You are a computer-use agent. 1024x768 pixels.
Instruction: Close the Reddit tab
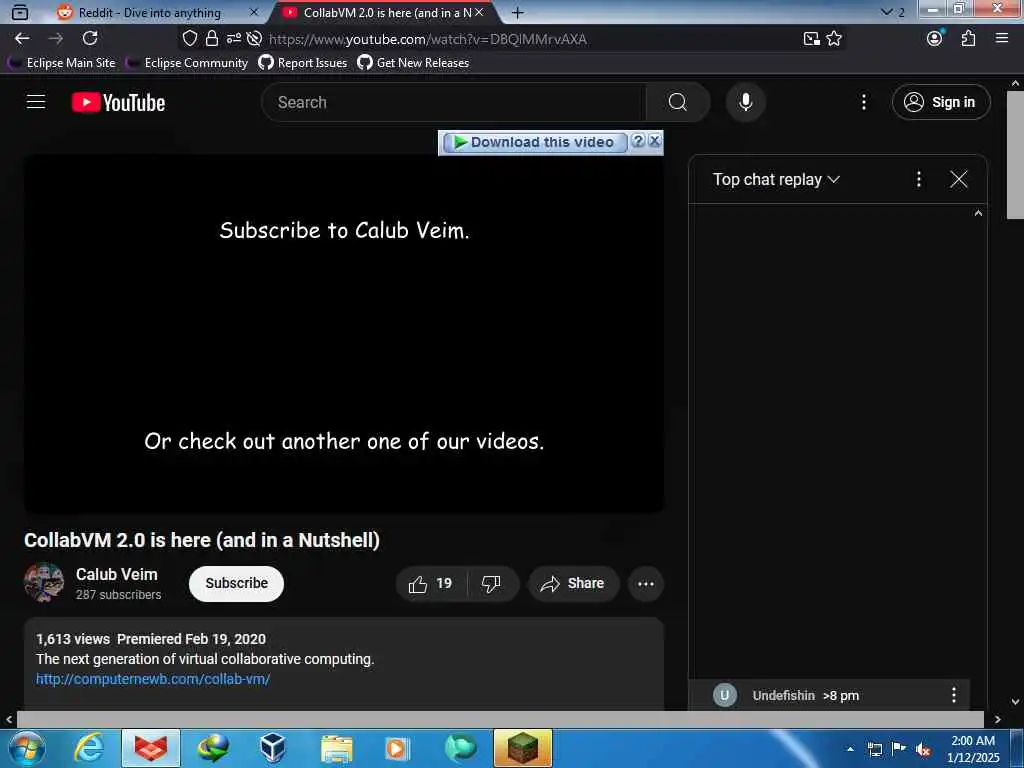pos(254,12)
